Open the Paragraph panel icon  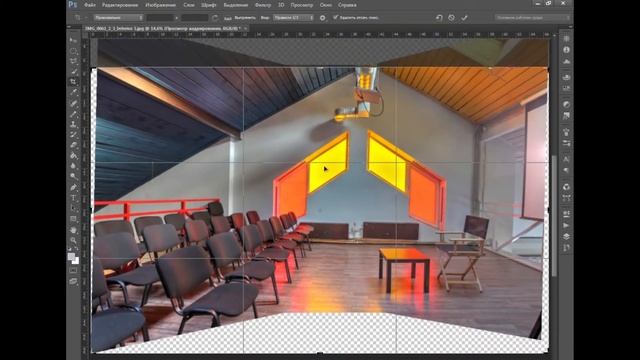pos(567,171)
